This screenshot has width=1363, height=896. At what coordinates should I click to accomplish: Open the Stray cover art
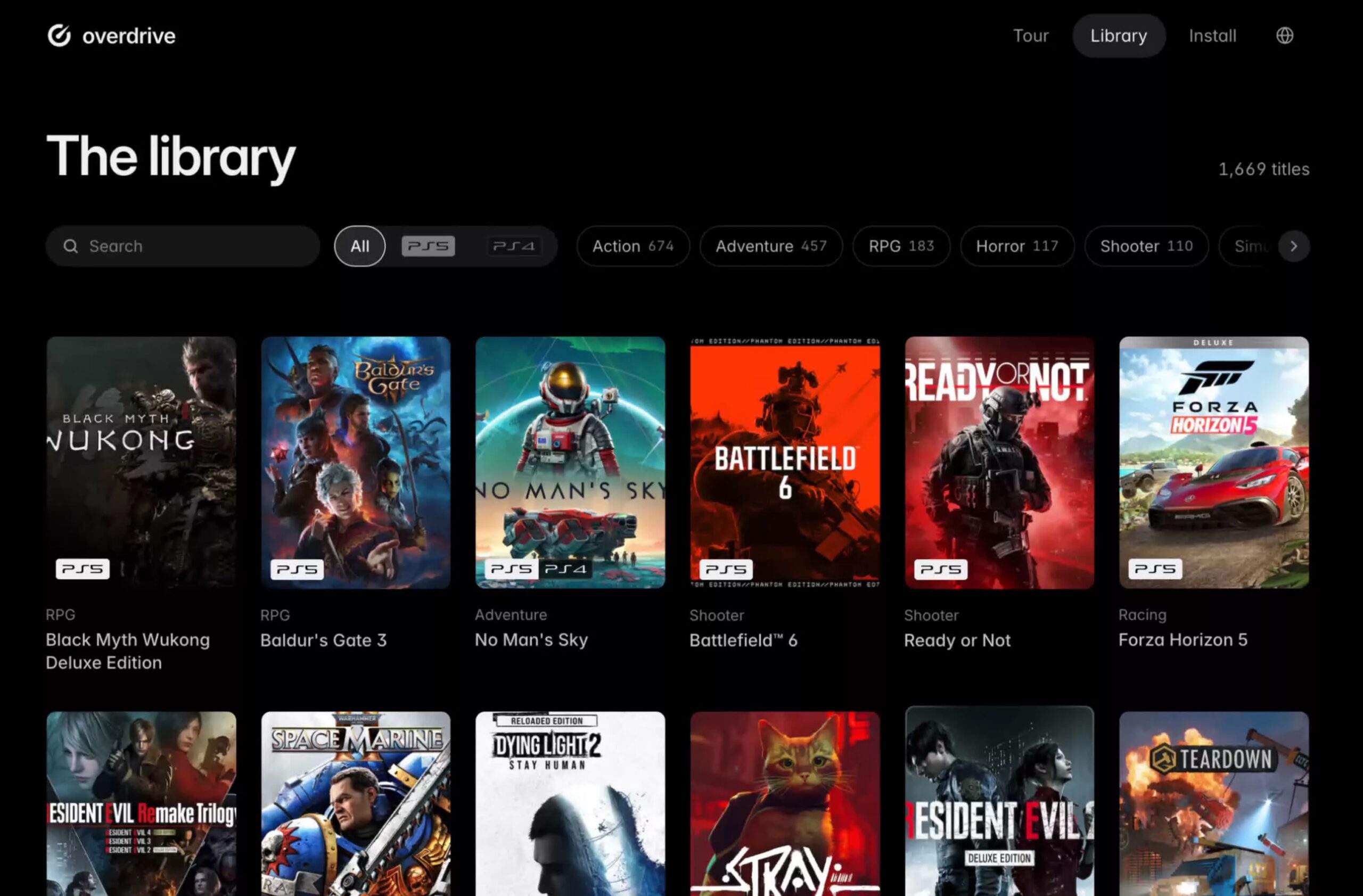pyautogui.click(x=785, y=804)
